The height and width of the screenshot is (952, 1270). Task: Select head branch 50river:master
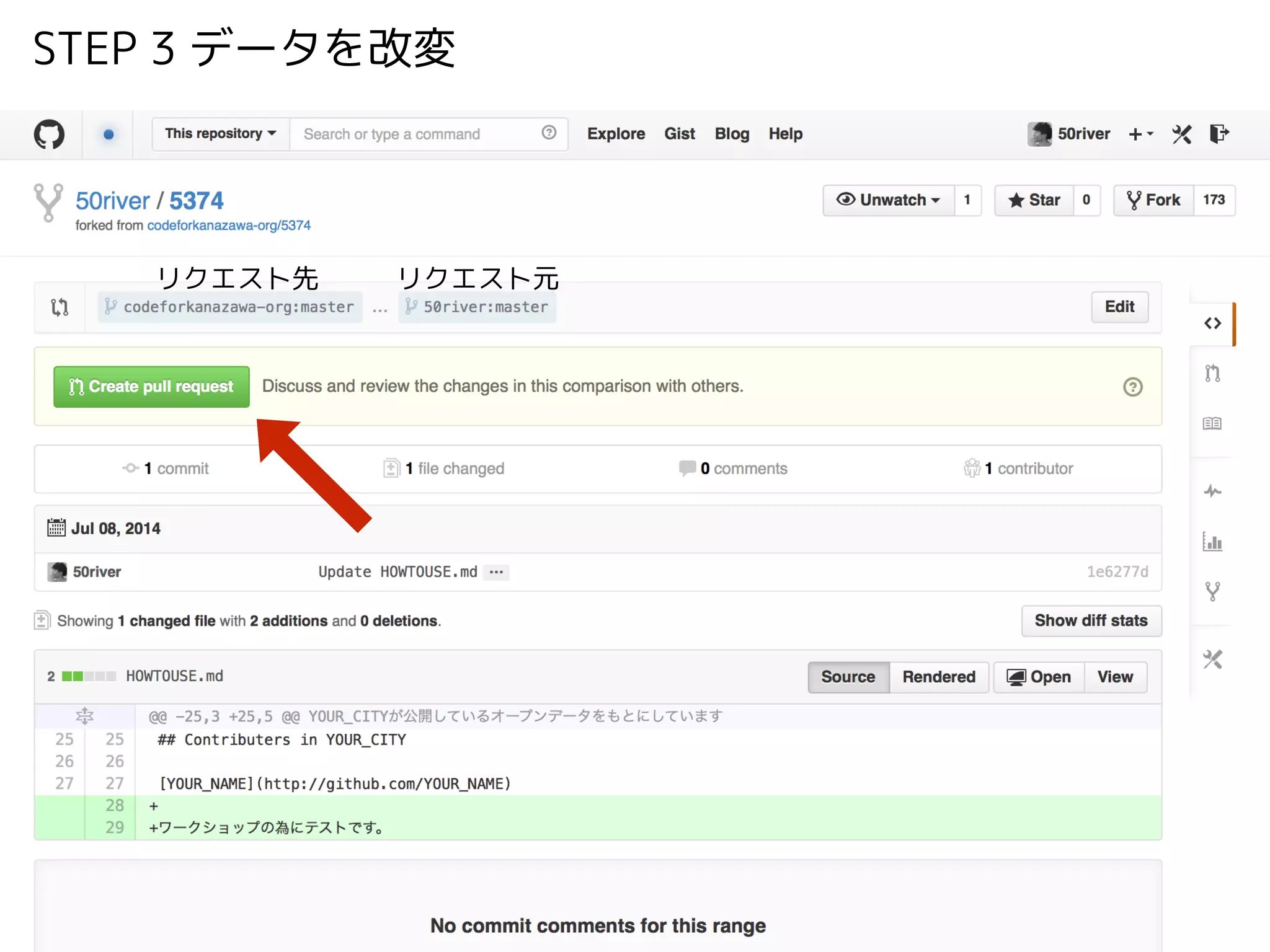click(477, 307)
